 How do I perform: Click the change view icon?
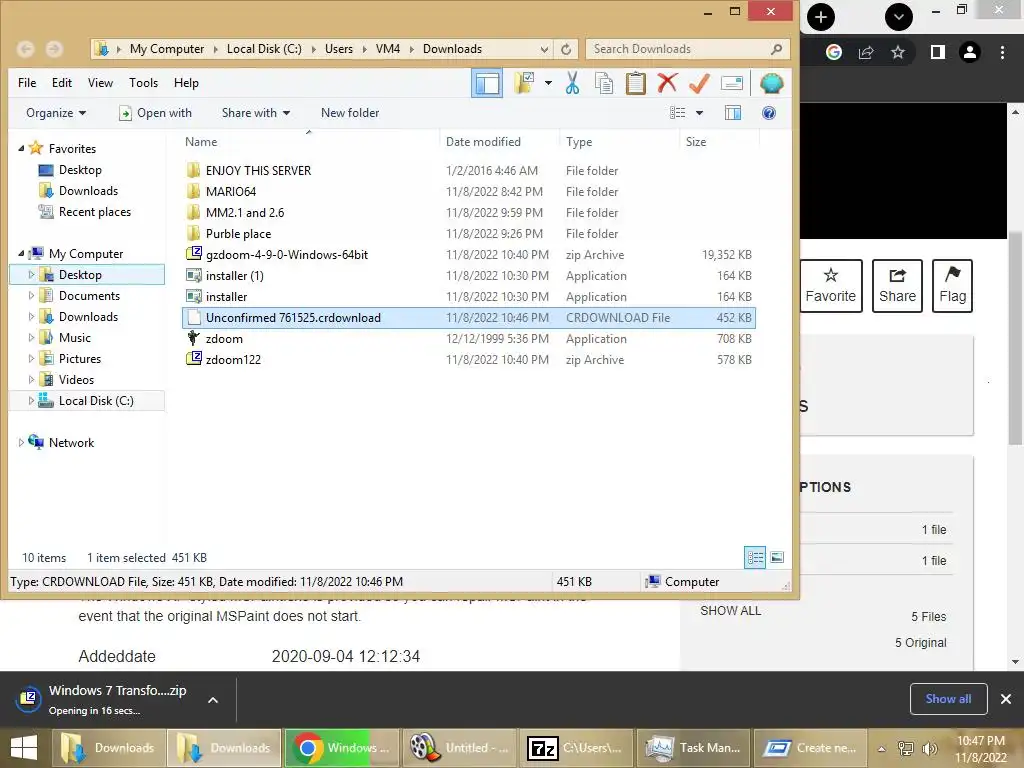[x=678, y=113]
